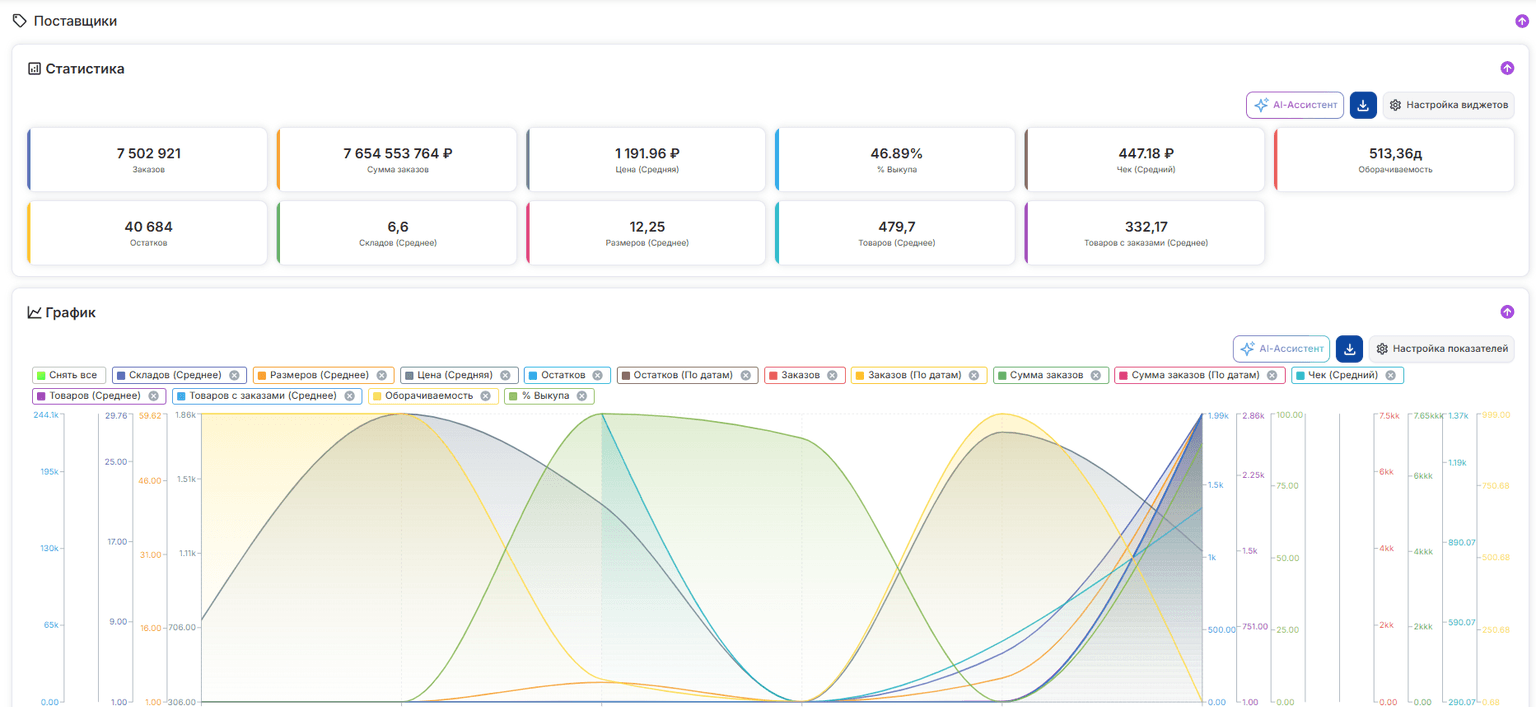The width and height of the screenshot is (1536, 707).
Task: Remove Складов (Среднее) series with its x icon
Action: [234, 376]
